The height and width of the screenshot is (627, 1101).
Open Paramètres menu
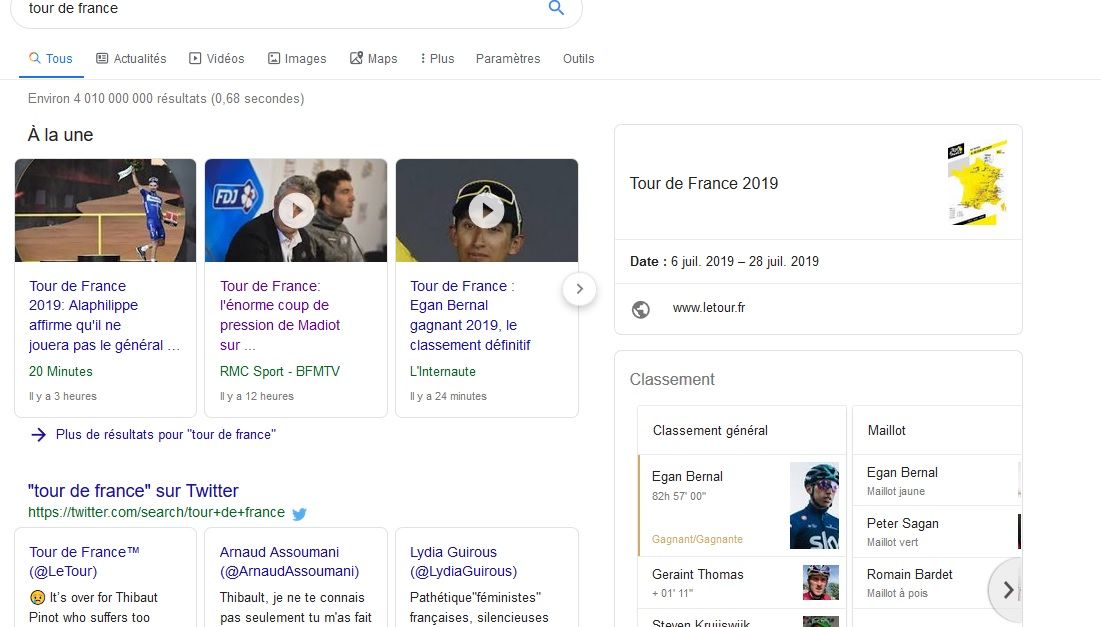coord(508,58)
